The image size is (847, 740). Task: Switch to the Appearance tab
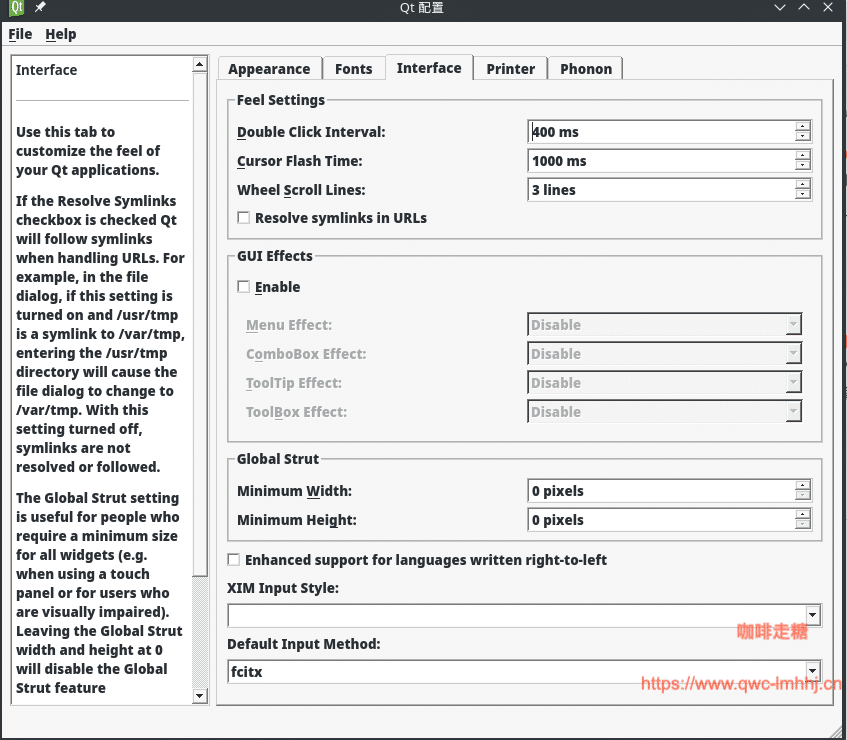270,69
